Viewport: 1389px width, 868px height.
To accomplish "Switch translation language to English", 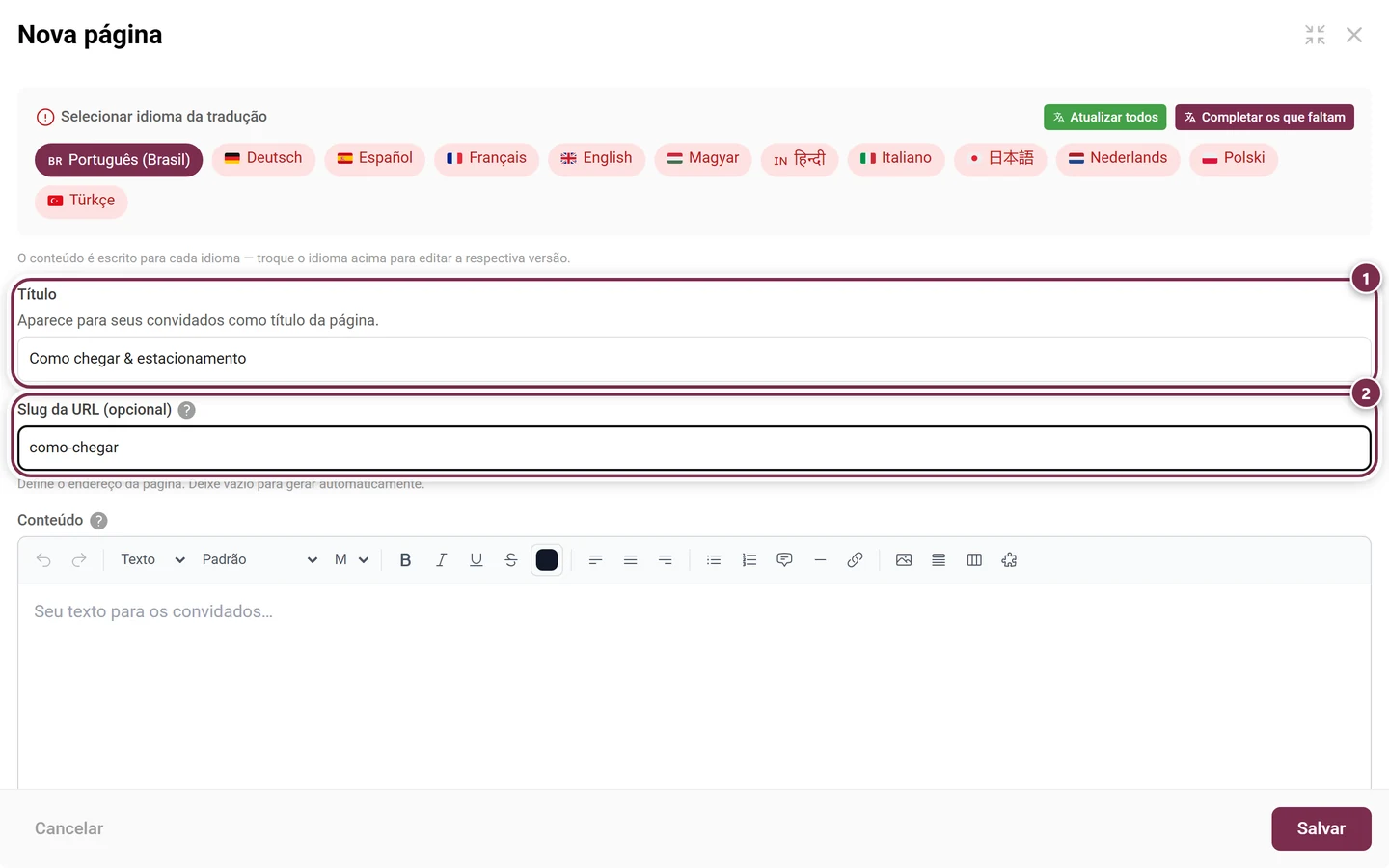I will [x=596, y=158].
